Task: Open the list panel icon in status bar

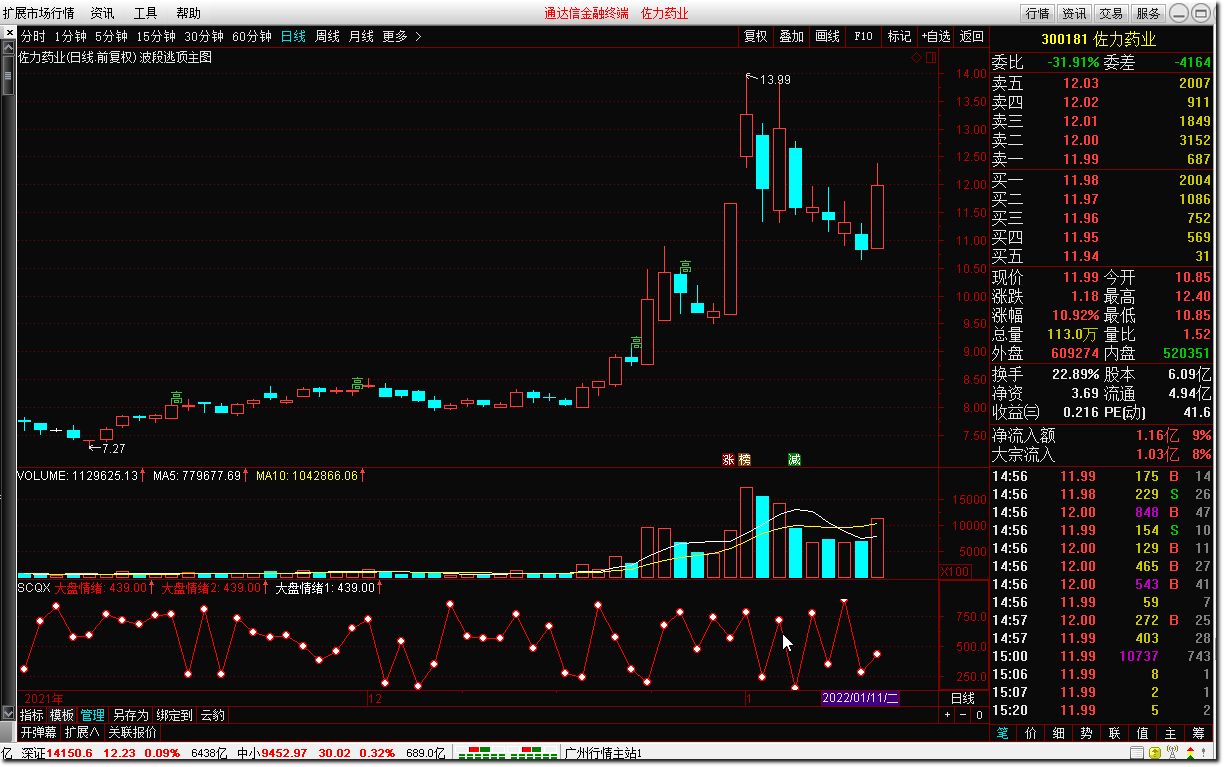Action: click(1137, 753)
